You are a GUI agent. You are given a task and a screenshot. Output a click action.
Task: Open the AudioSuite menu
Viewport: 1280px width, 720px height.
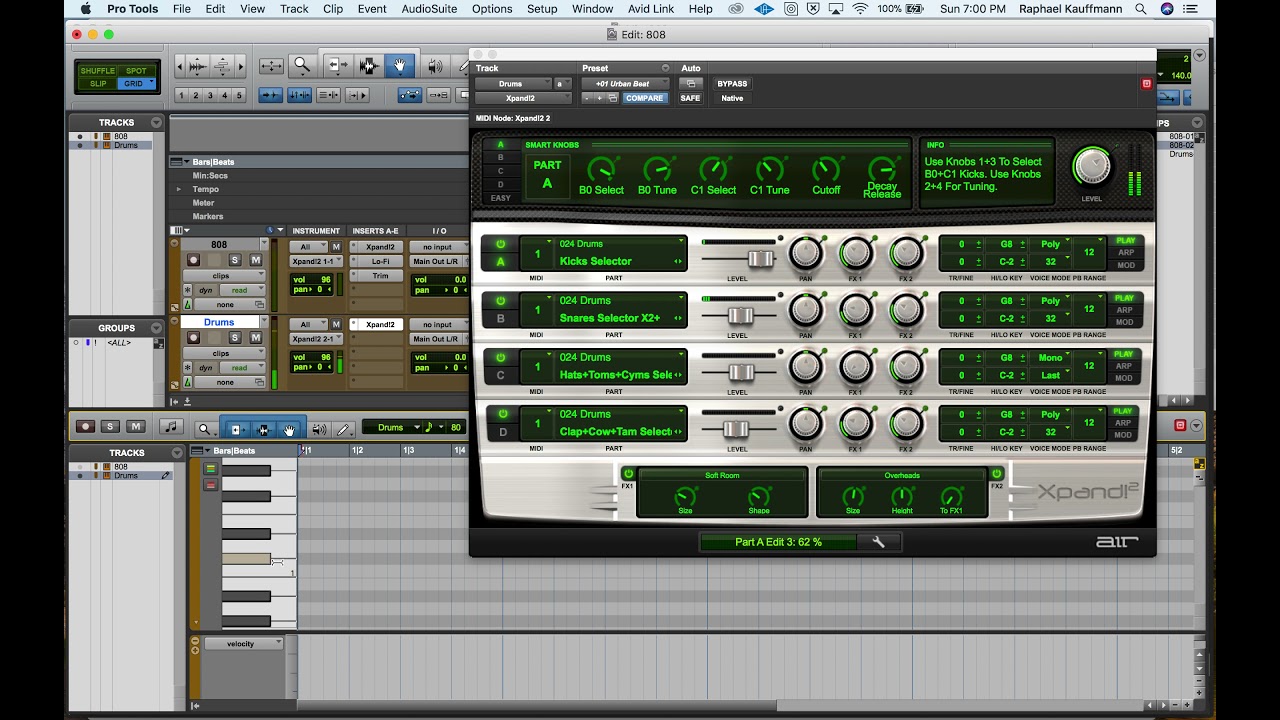[429, 9]
